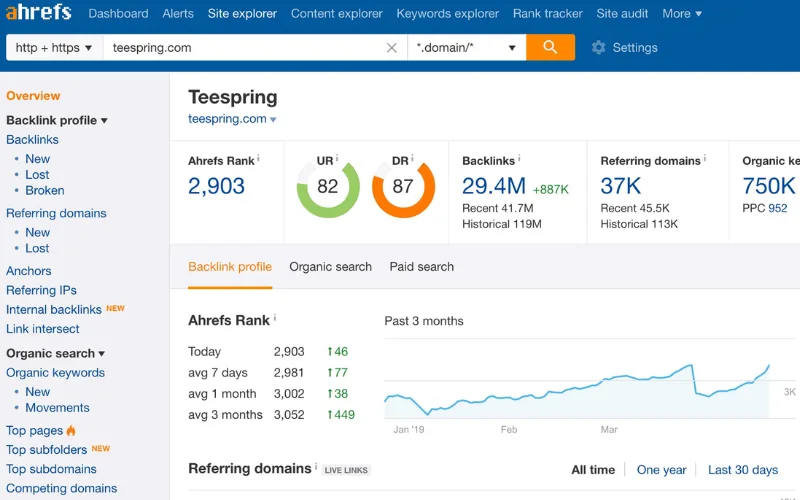Screen dimensions: 800x500
Task: Click the flame icon beside Top pages
Action: click(71, 431)
